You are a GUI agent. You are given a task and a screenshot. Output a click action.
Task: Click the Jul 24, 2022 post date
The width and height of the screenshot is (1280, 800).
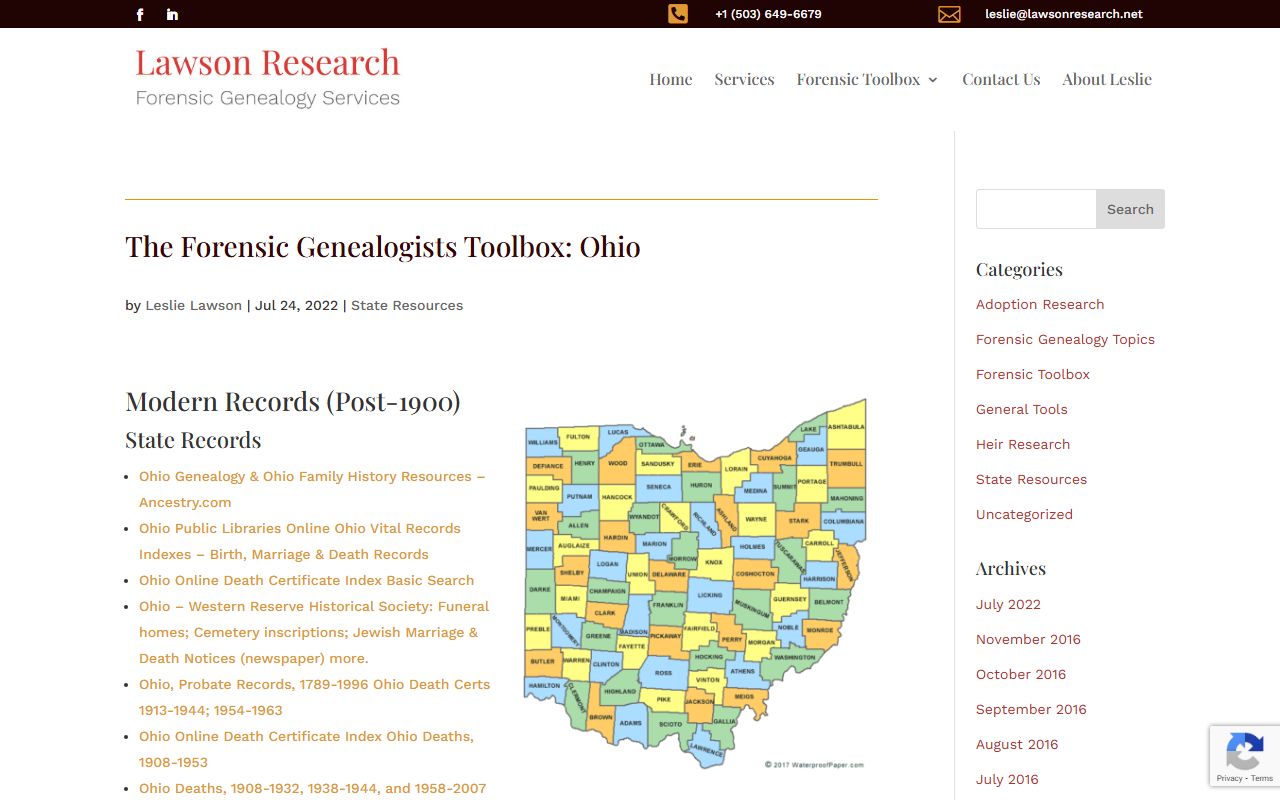[296, 305]
